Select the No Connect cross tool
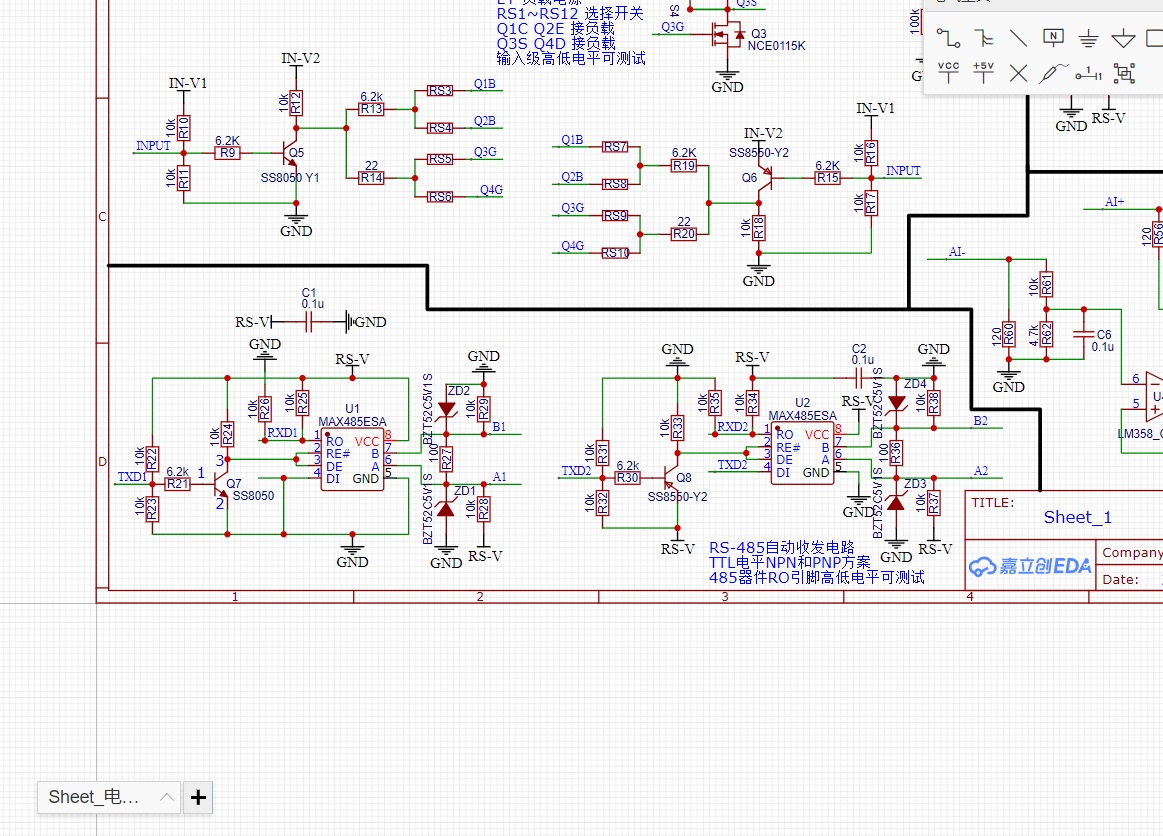The height and width of the screenshot is (836, 1163). click(x=1018, y=73)
